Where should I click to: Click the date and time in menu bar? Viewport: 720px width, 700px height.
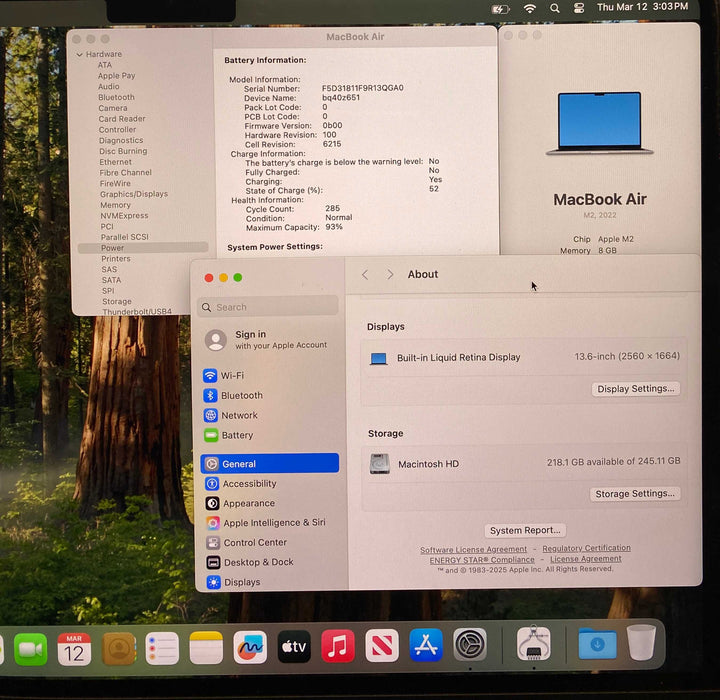[x=642, y=7]
